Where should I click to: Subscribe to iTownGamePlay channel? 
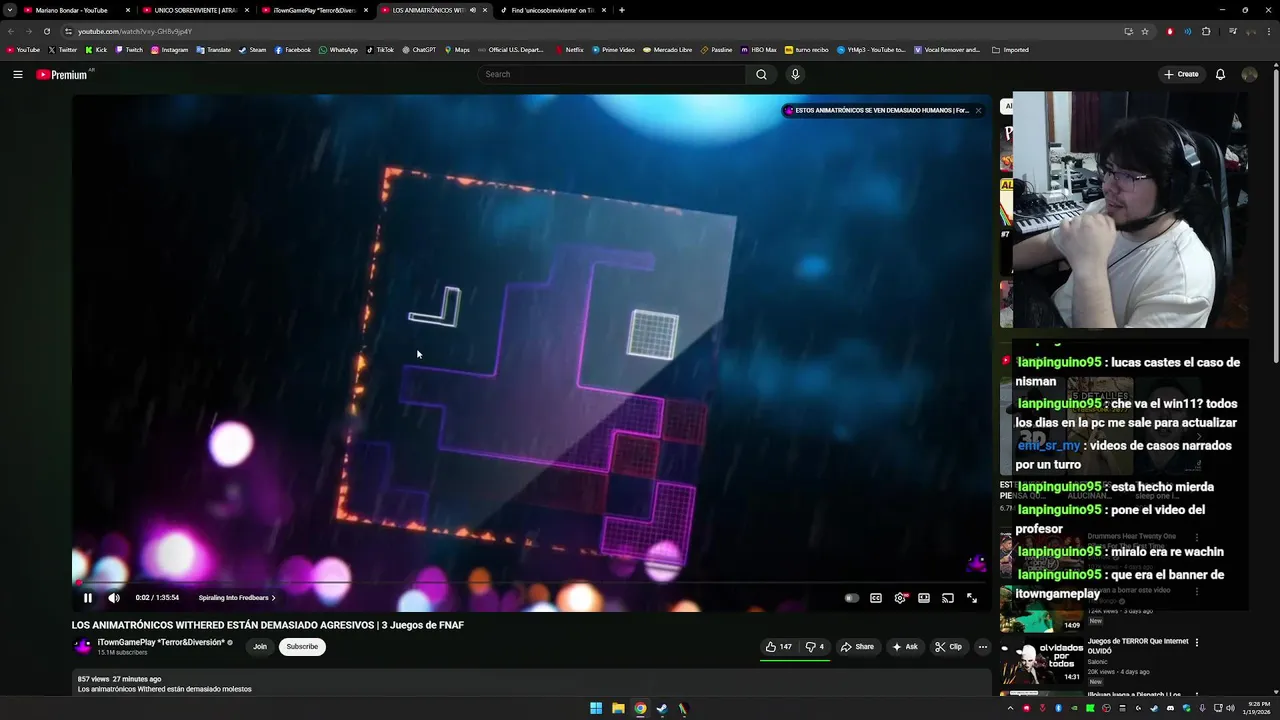[x=302, y=647]
